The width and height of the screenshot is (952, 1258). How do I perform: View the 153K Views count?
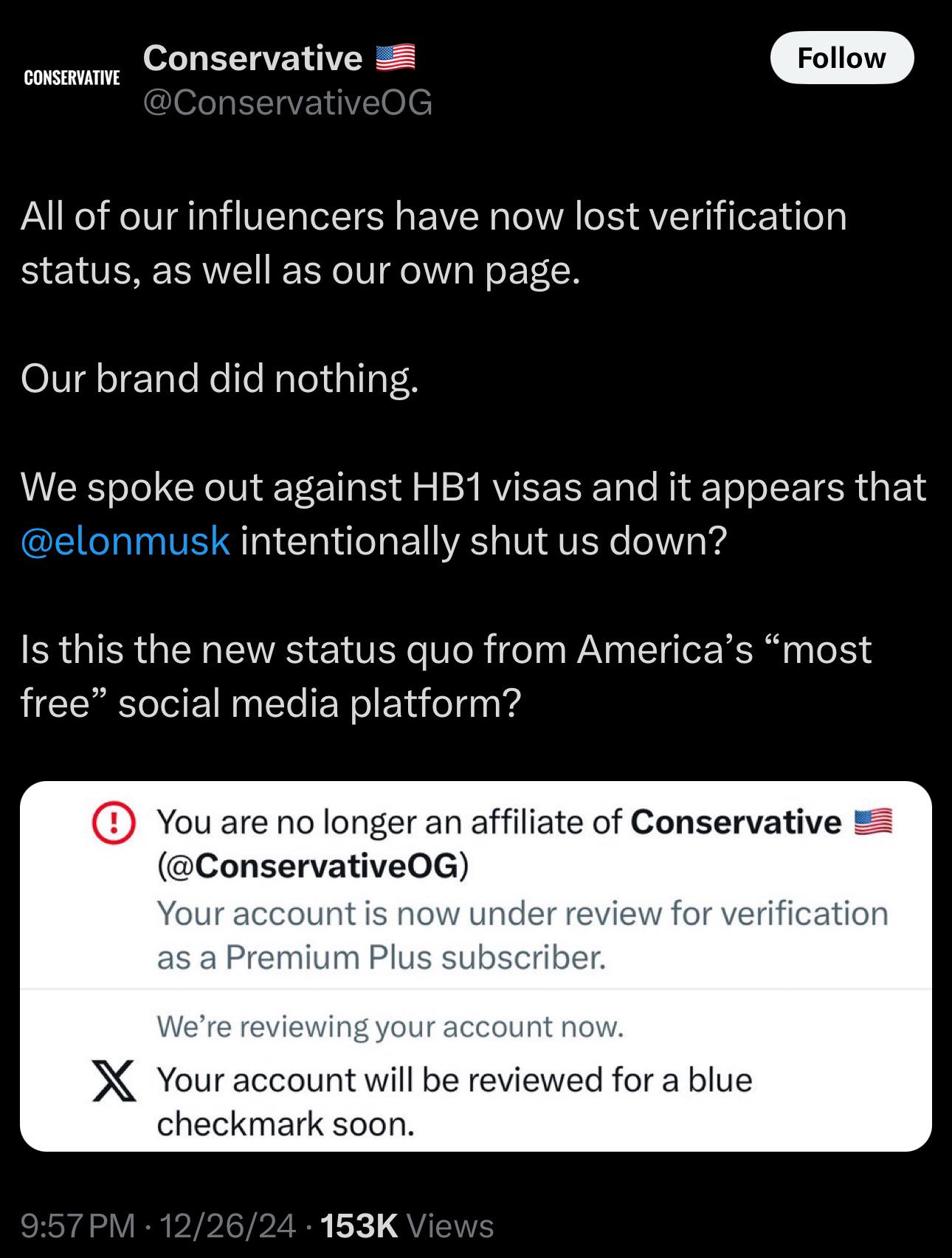[407, 1226]
